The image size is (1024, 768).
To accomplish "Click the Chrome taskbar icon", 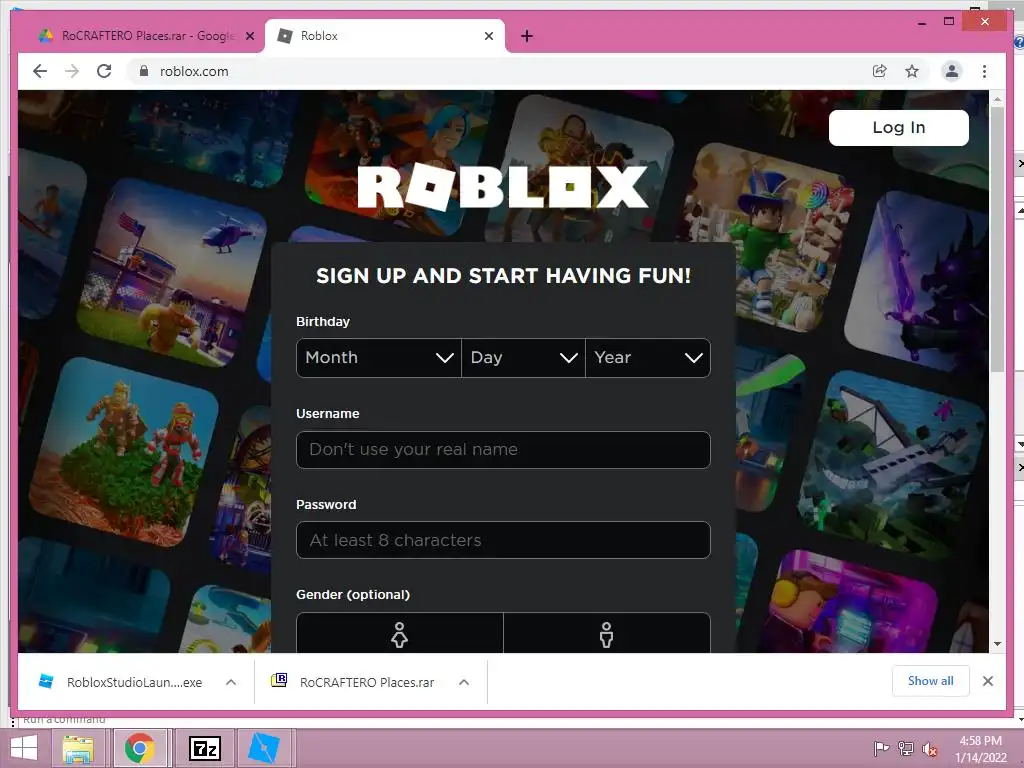I will click(x=140, y=748).
